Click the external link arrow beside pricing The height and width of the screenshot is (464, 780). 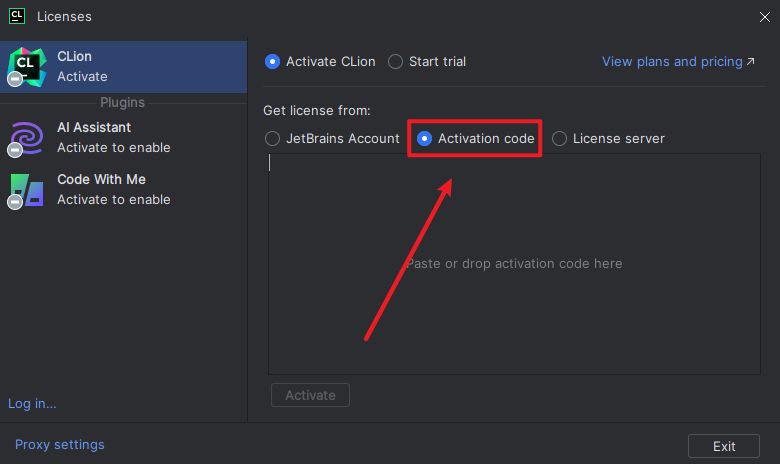tap(751, 62)
